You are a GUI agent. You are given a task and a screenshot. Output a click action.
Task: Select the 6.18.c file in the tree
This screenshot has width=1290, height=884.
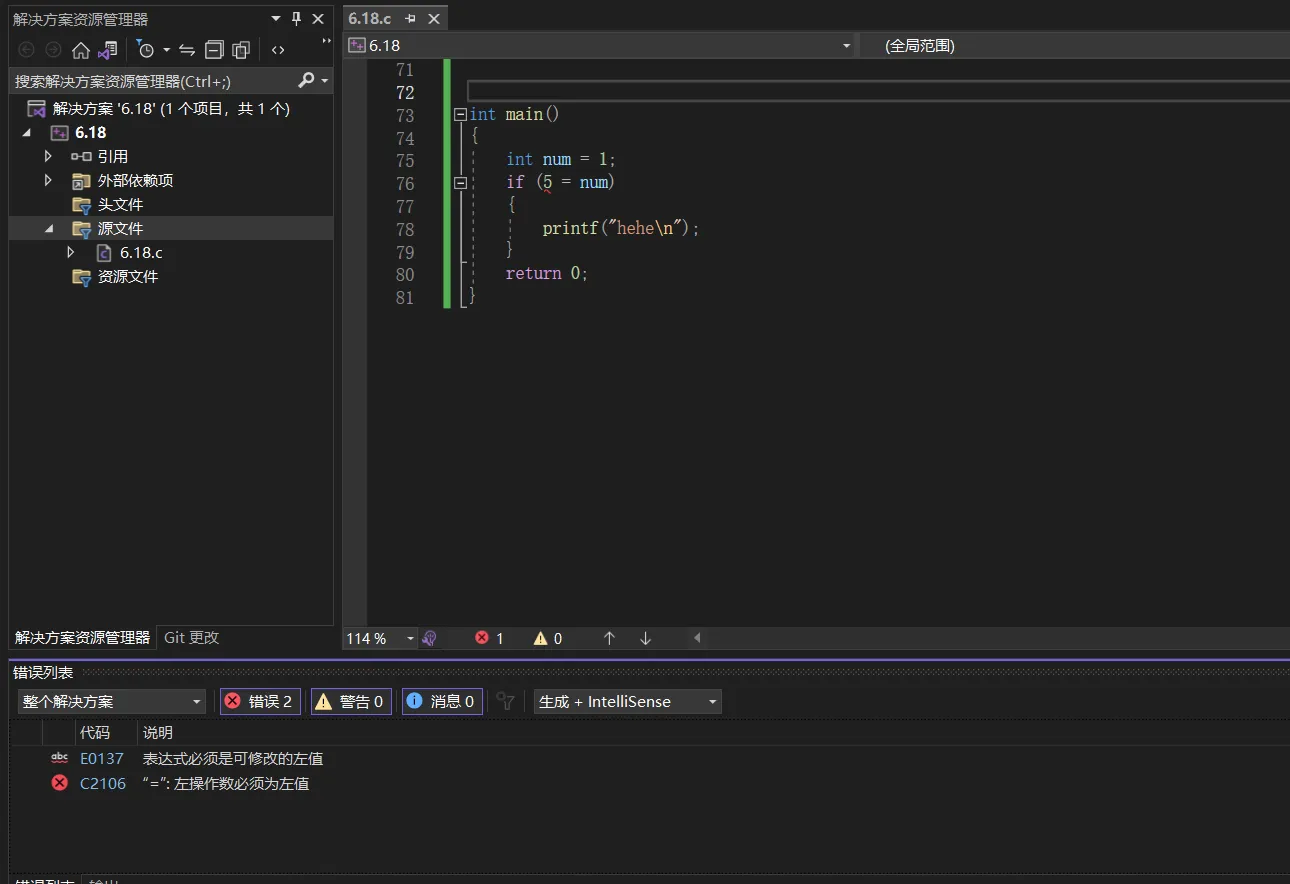click(140, 253)
